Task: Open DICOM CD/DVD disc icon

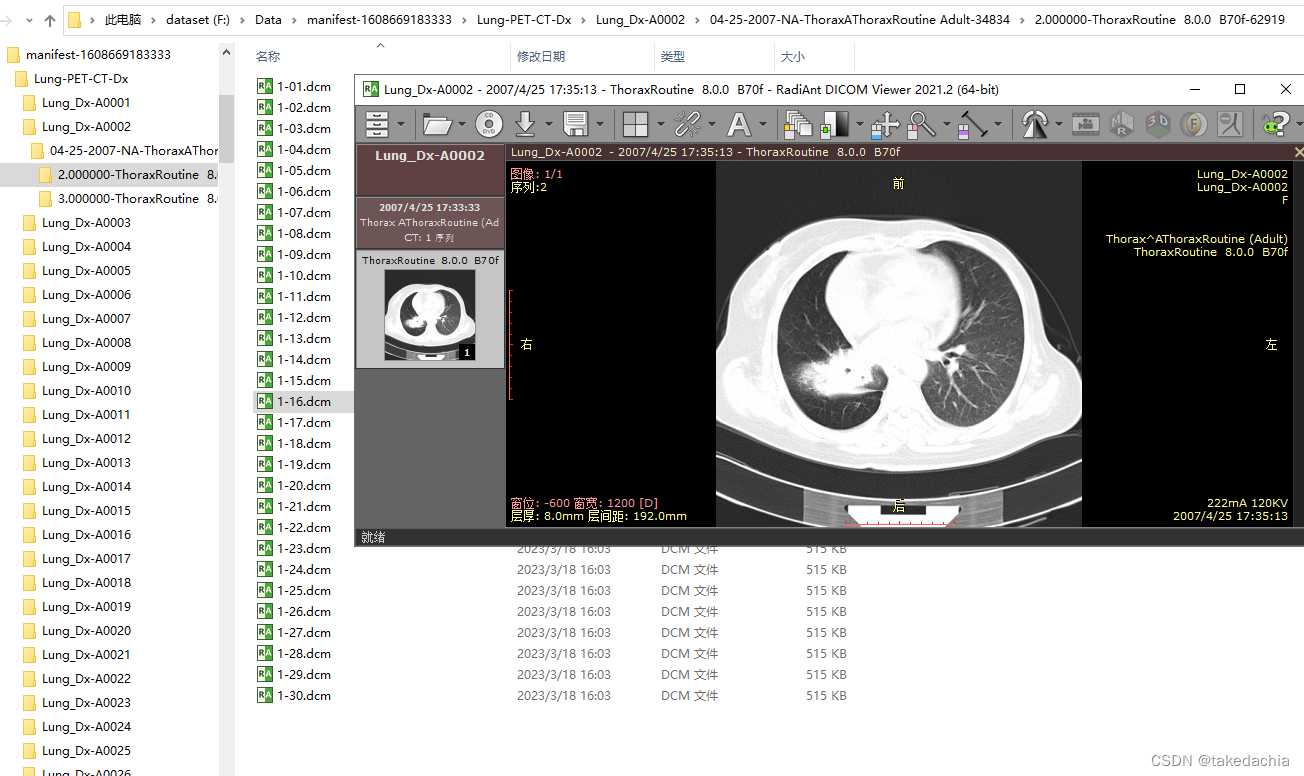Action: point(489,124)
